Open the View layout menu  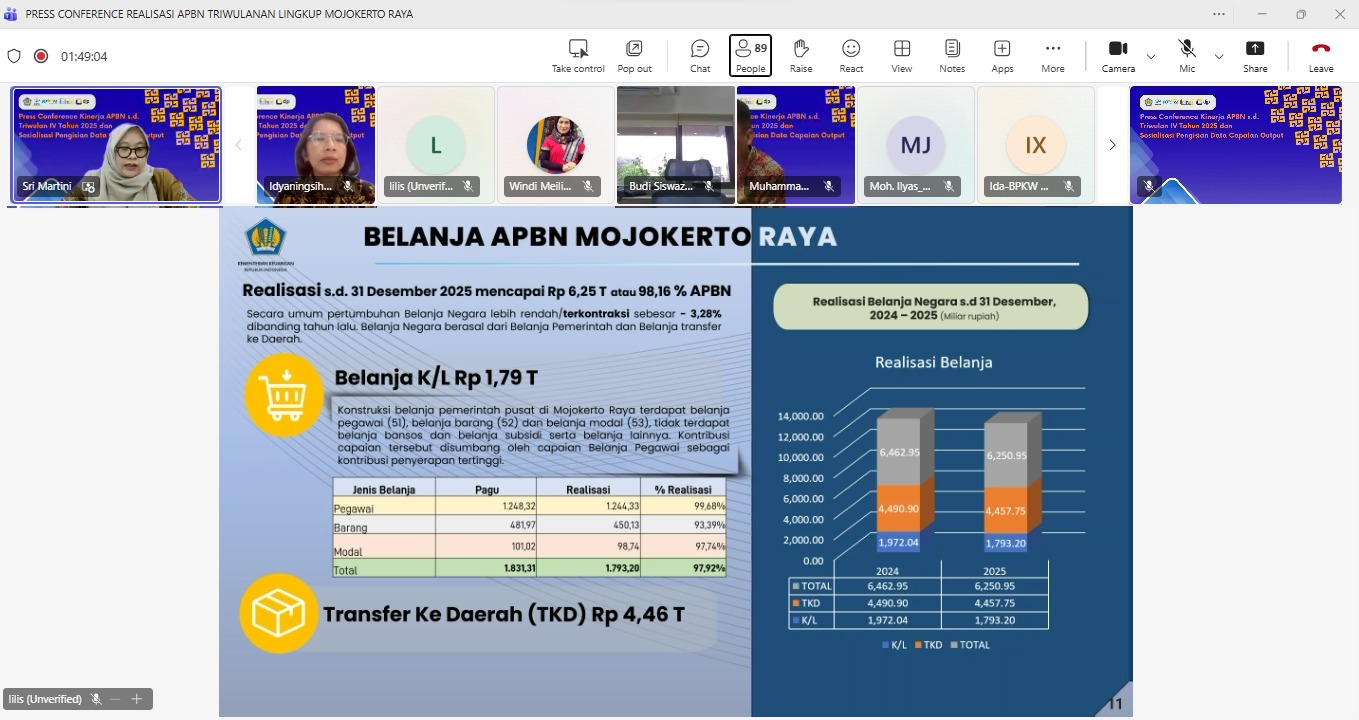pyautogui.click(x=902, y=55)
